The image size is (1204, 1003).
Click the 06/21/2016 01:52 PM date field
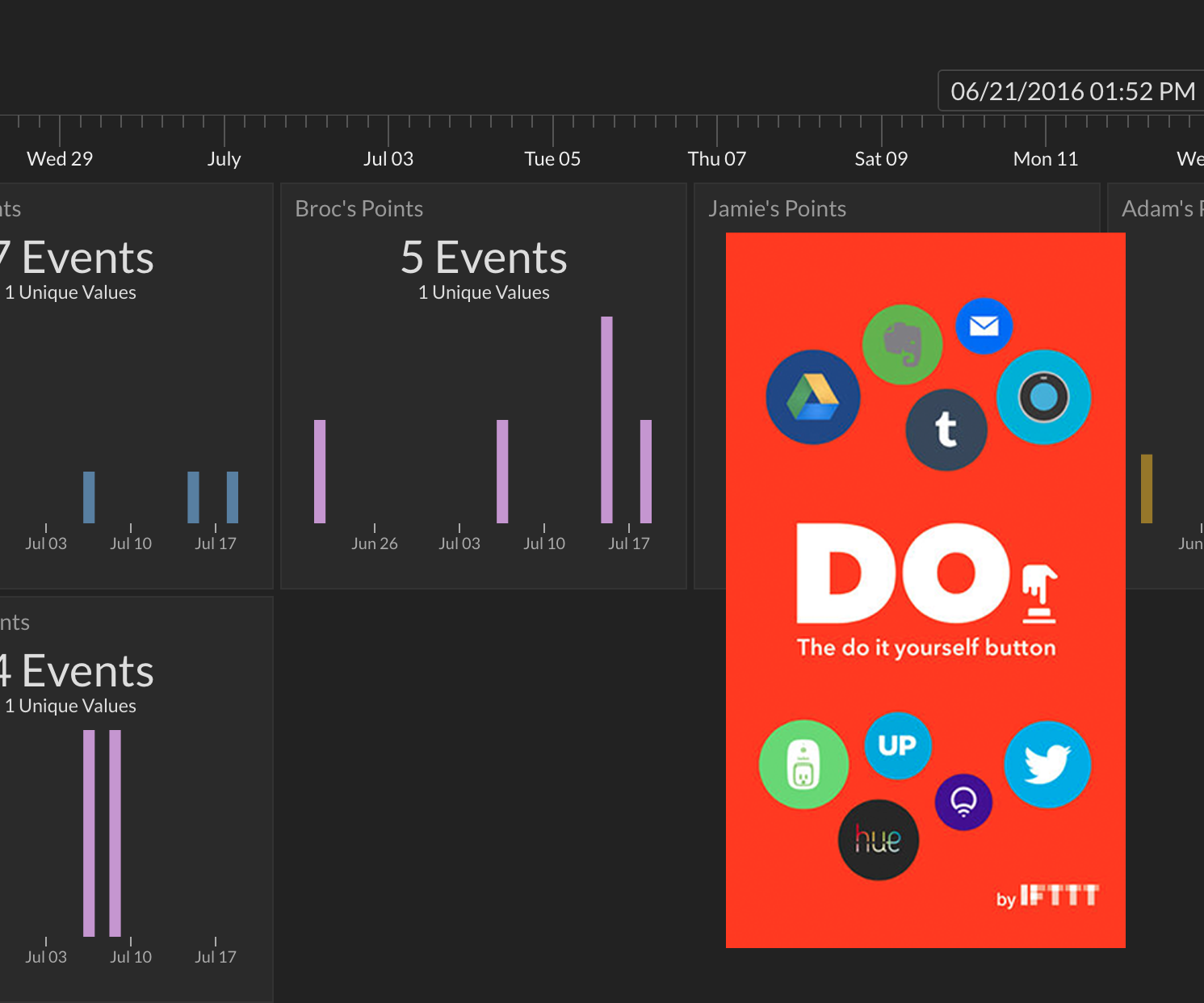click(x=1071, y=90)
